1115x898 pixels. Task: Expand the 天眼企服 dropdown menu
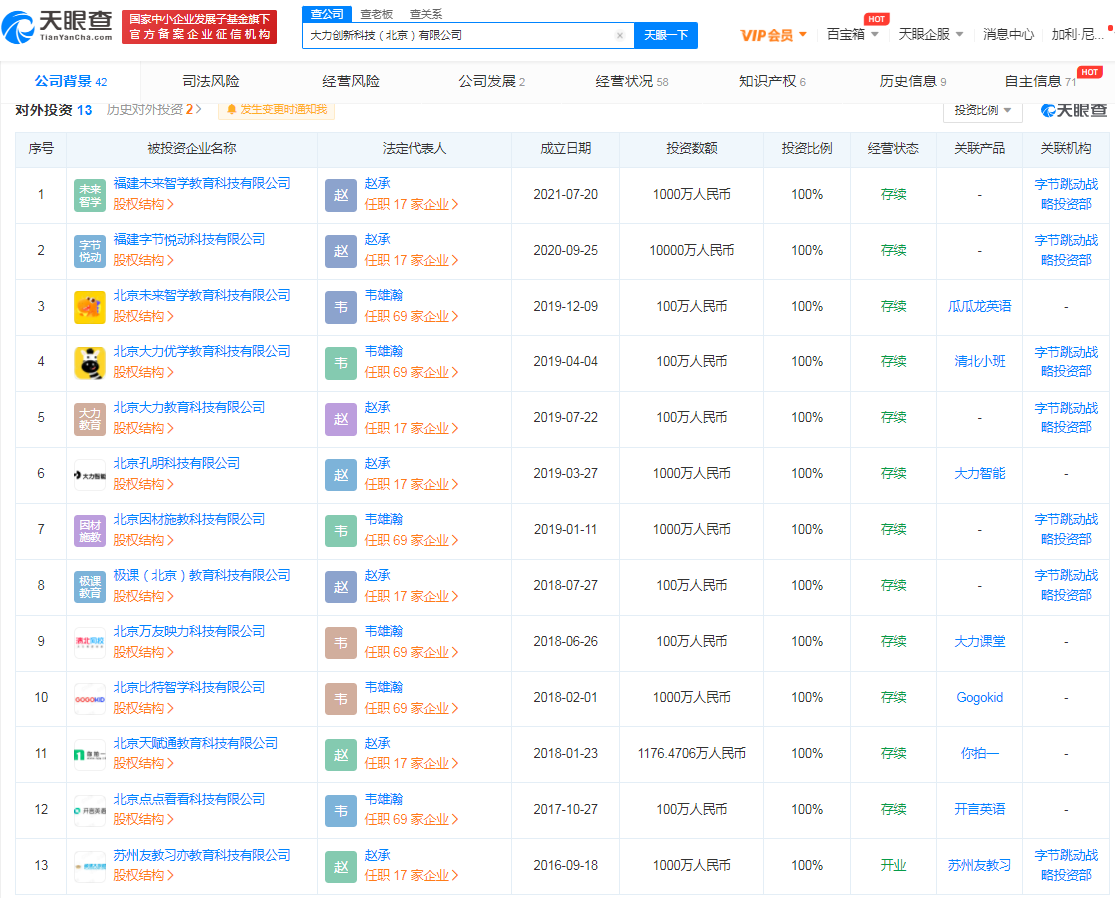930,34
